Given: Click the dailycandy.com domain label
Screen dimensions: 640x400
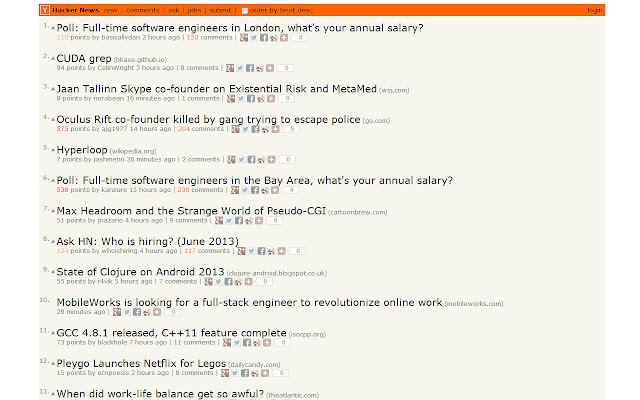Looking at the screenshot, I should [x=254, y=364].
